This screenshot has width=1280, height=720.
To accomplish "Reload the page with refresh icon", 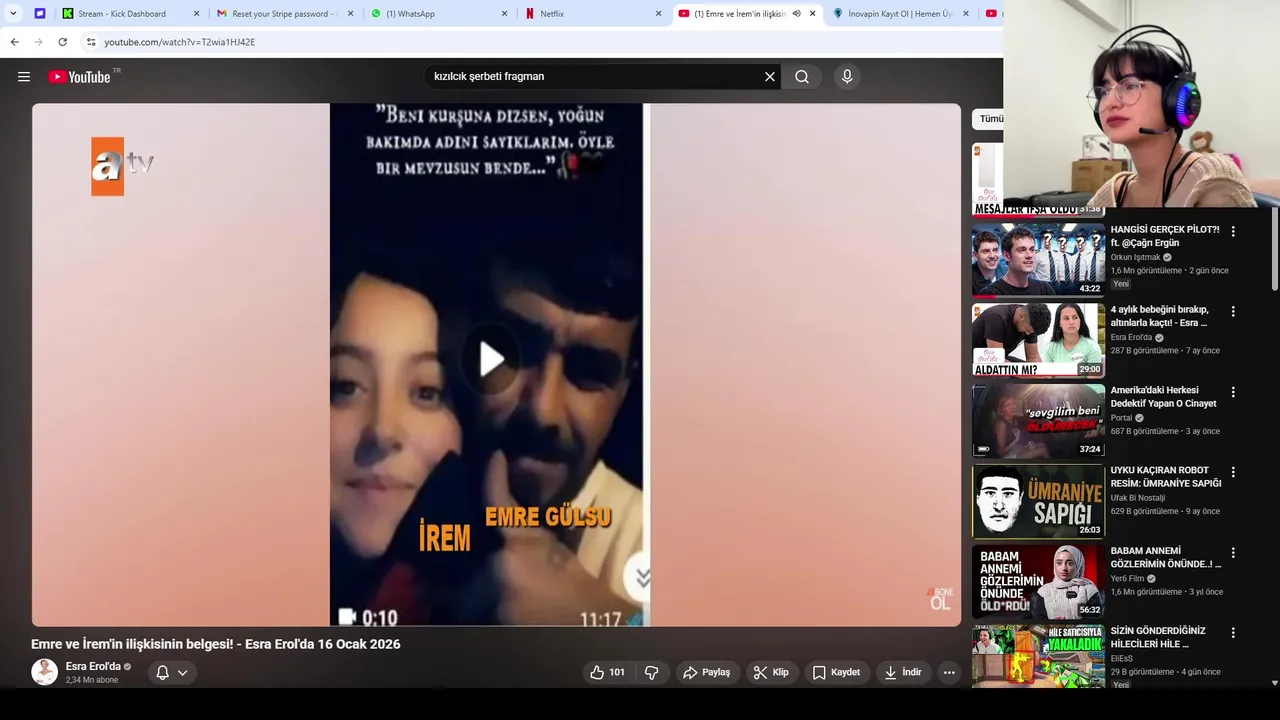I will click(62, 42).
